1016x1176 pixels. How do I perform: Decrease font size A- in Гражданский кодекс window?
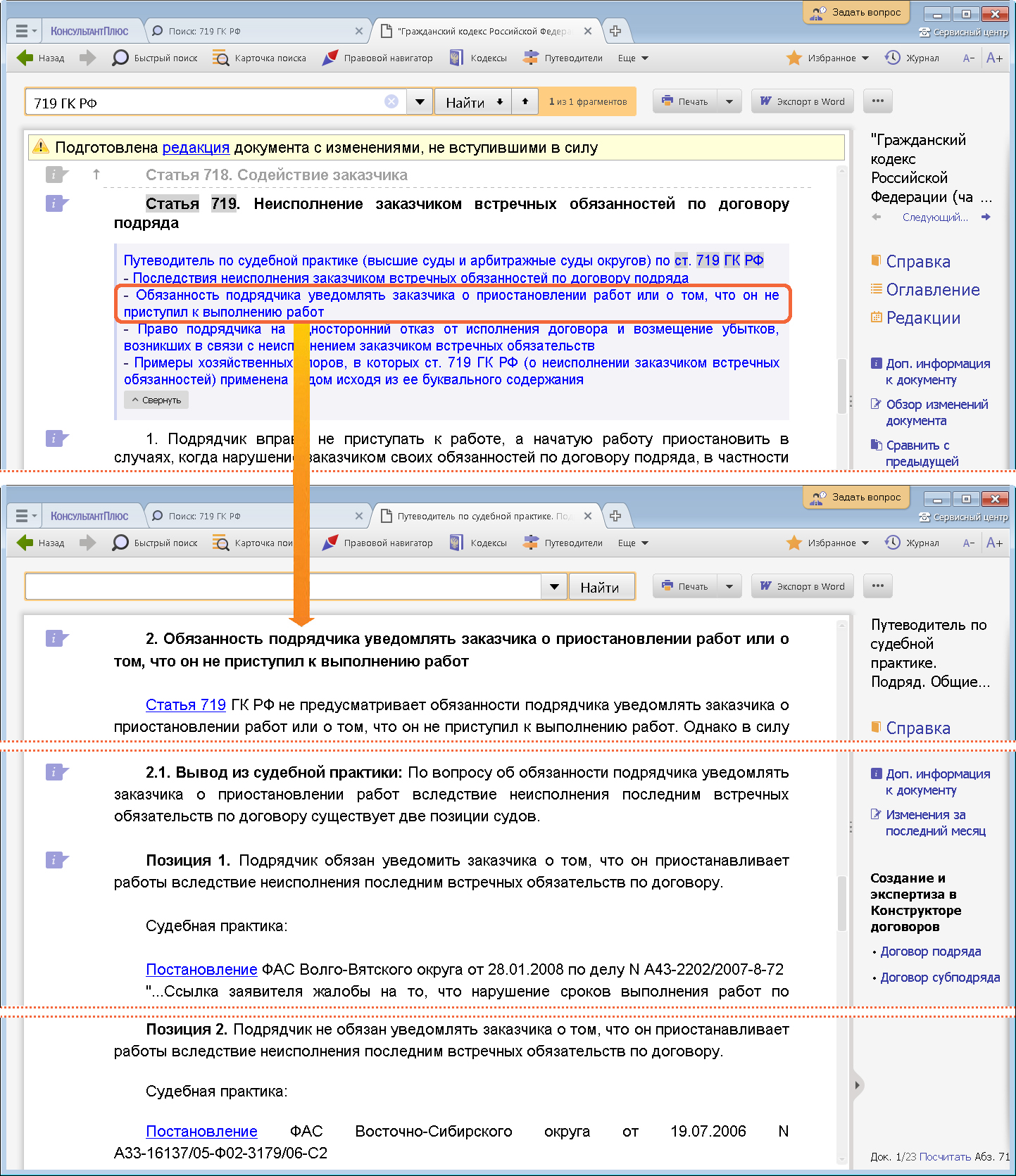[969, 58]
